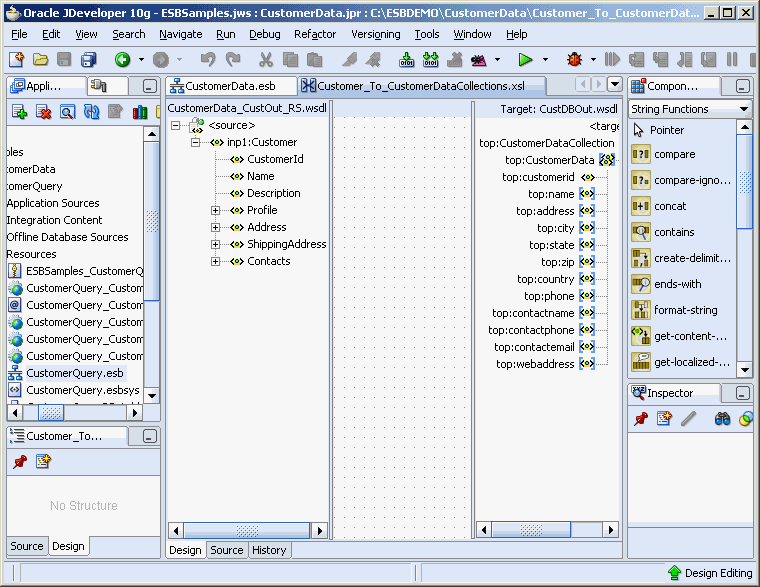This screenshot has height=587, width=760.
Task: Switch to Structure pane Source tab
Action: point(27,546)
